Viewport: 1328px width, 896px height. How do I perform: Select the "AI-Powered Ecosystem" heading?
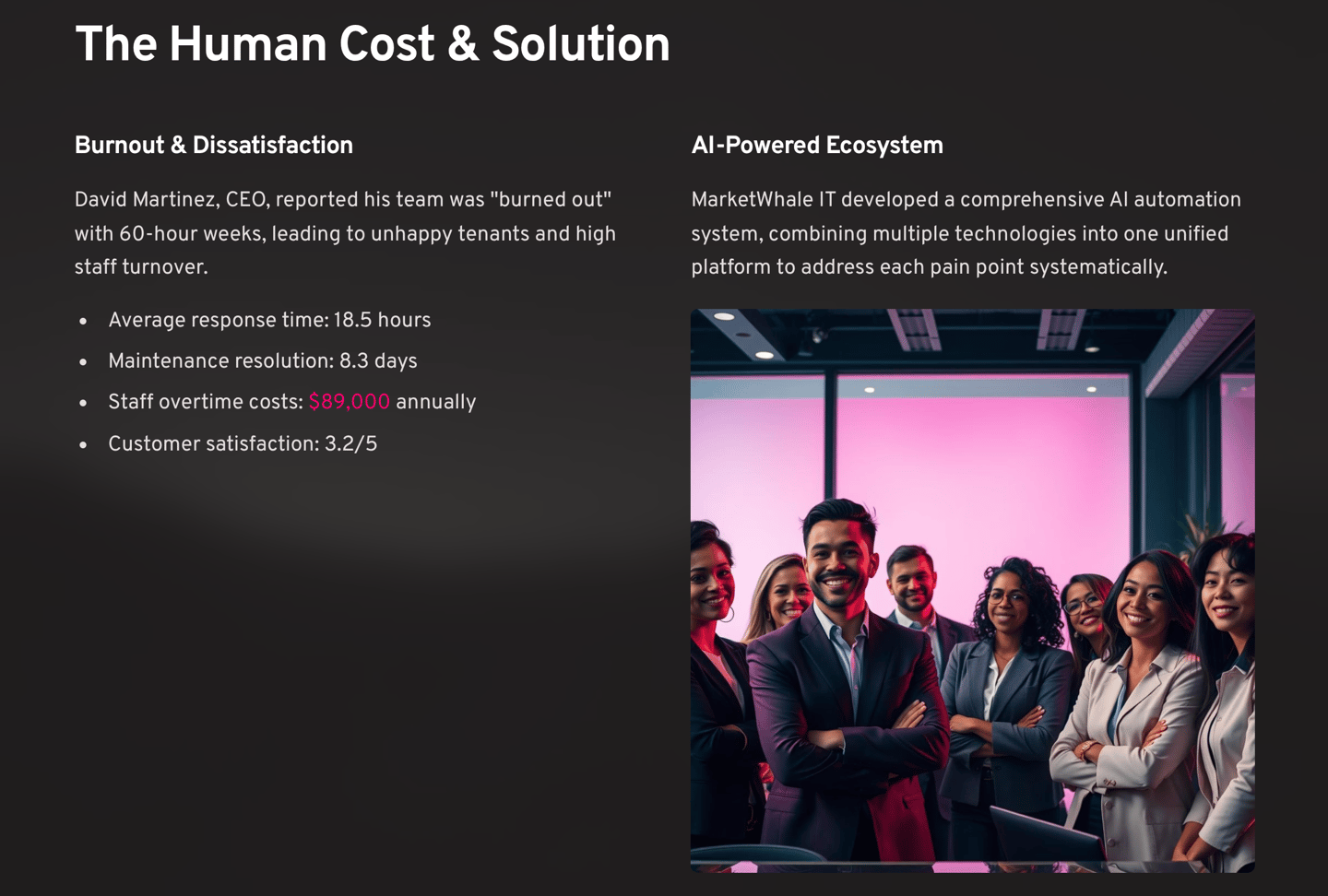click(x=816, y=146)
